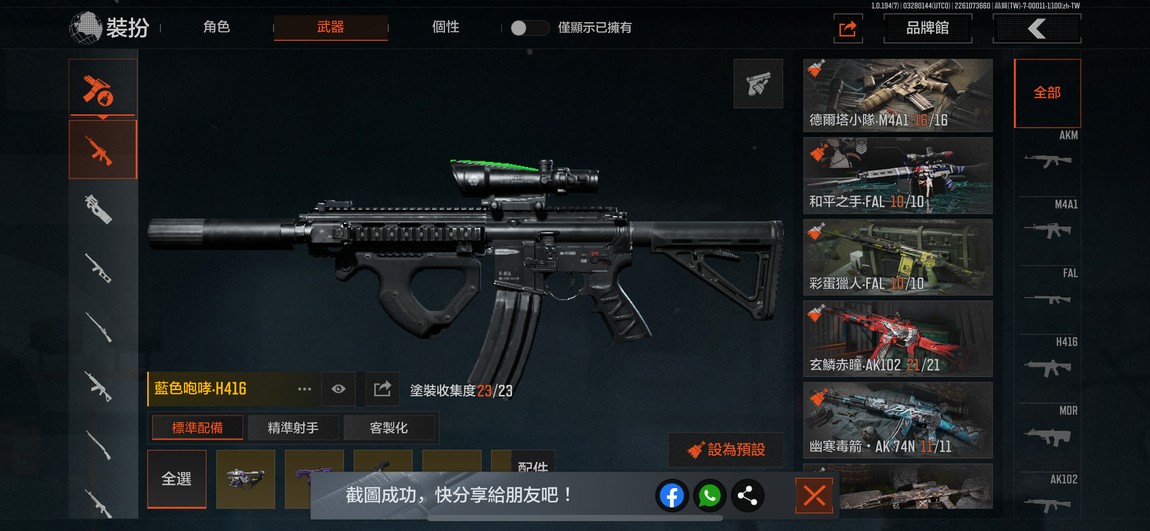Toggle 僅顯示已擁有 switch

530,28
